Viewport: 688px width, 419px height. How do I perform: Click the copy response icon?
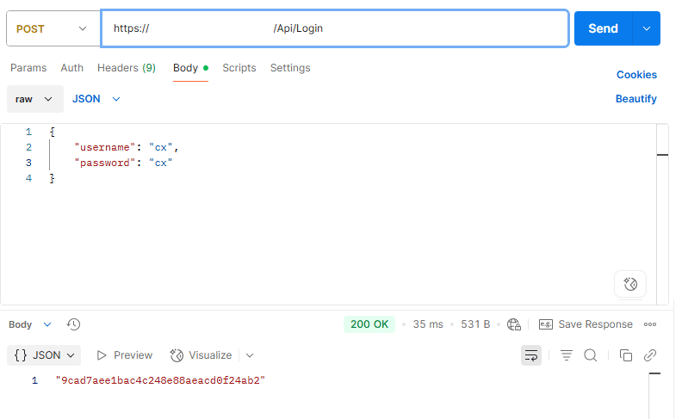tap(626, 355)
